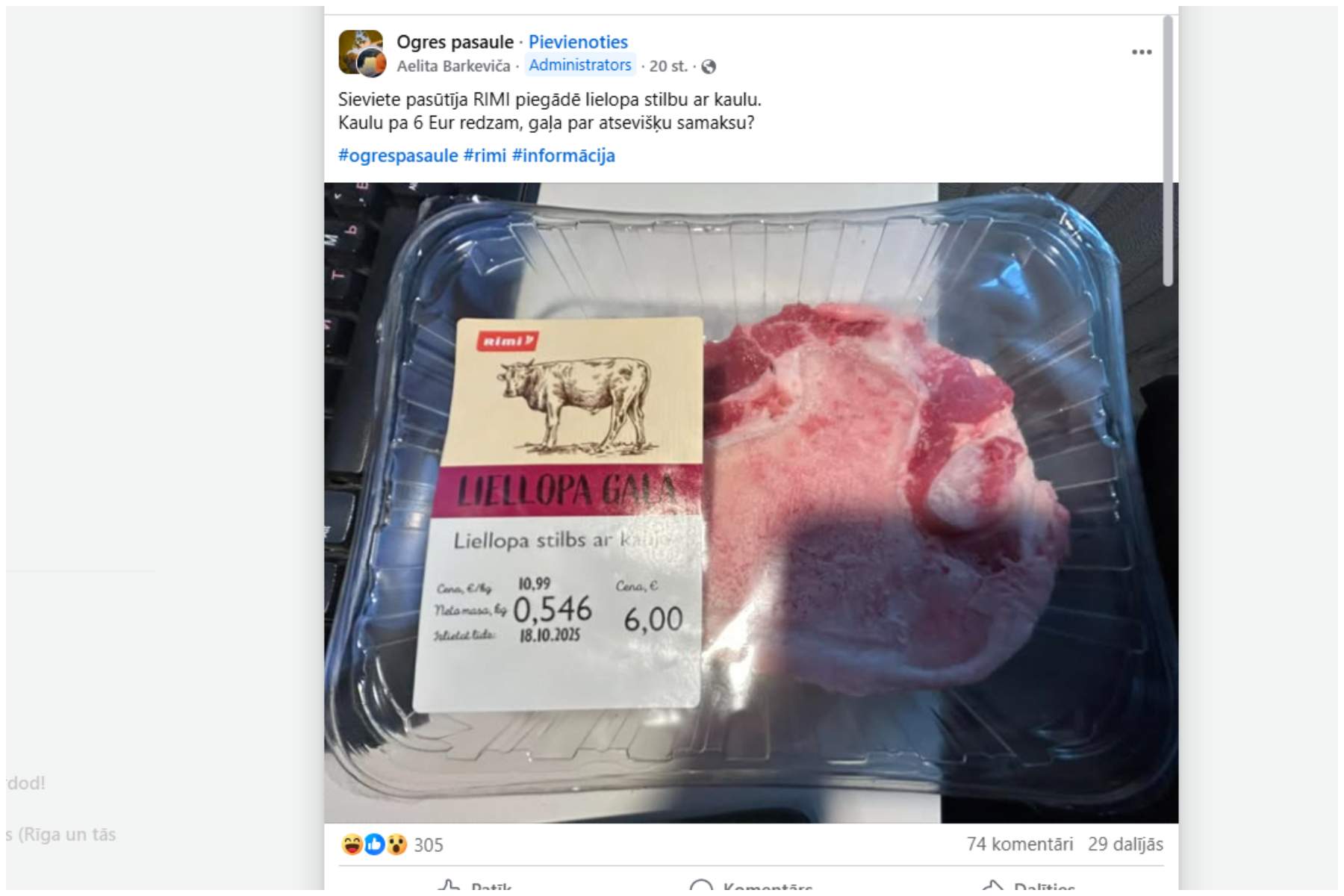Open the three-dot post options menu
Viewport: 1344px width, 896px height.
[x=1141, y=52]
